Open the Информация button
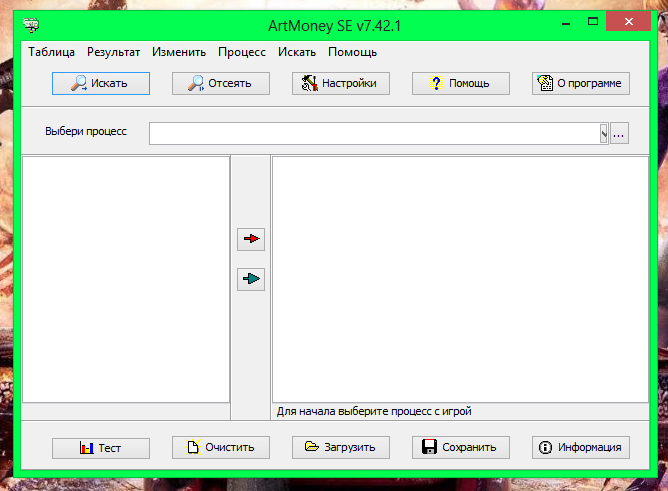668x491 pixels. click(x=581, y=447)
